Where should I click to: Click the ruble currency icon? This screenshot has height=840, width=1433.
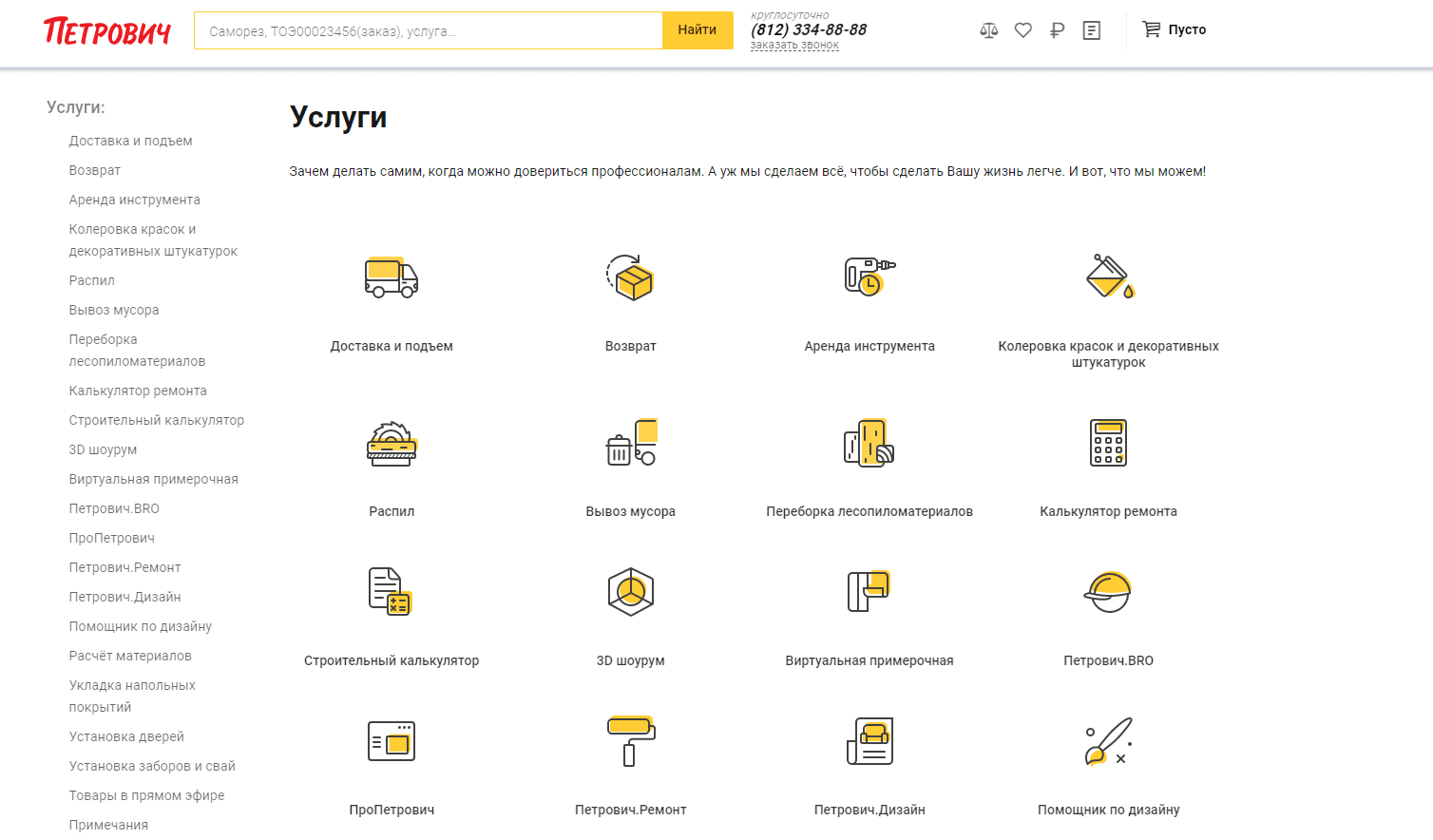(1058, 30)
